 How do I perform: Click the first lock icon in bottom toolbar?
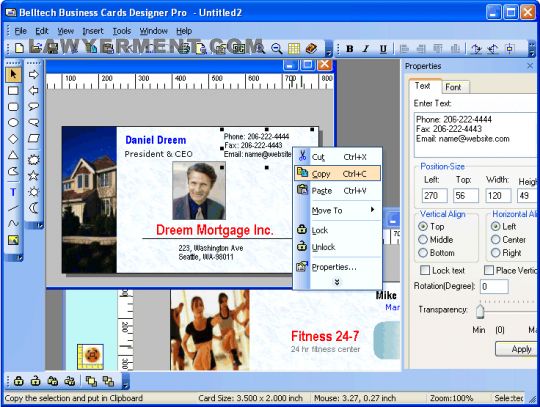click(19, 381)
